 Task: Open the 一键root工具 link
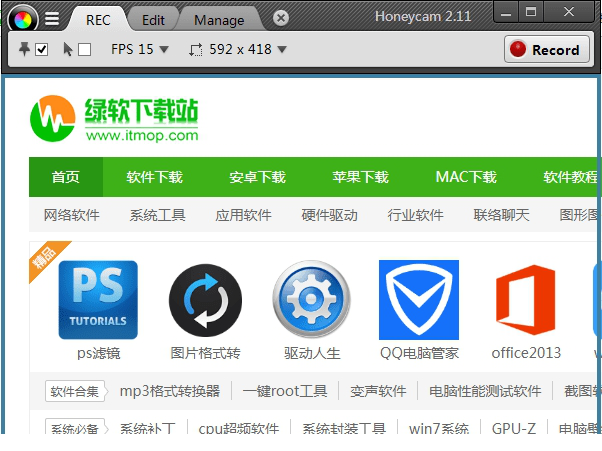285,391
